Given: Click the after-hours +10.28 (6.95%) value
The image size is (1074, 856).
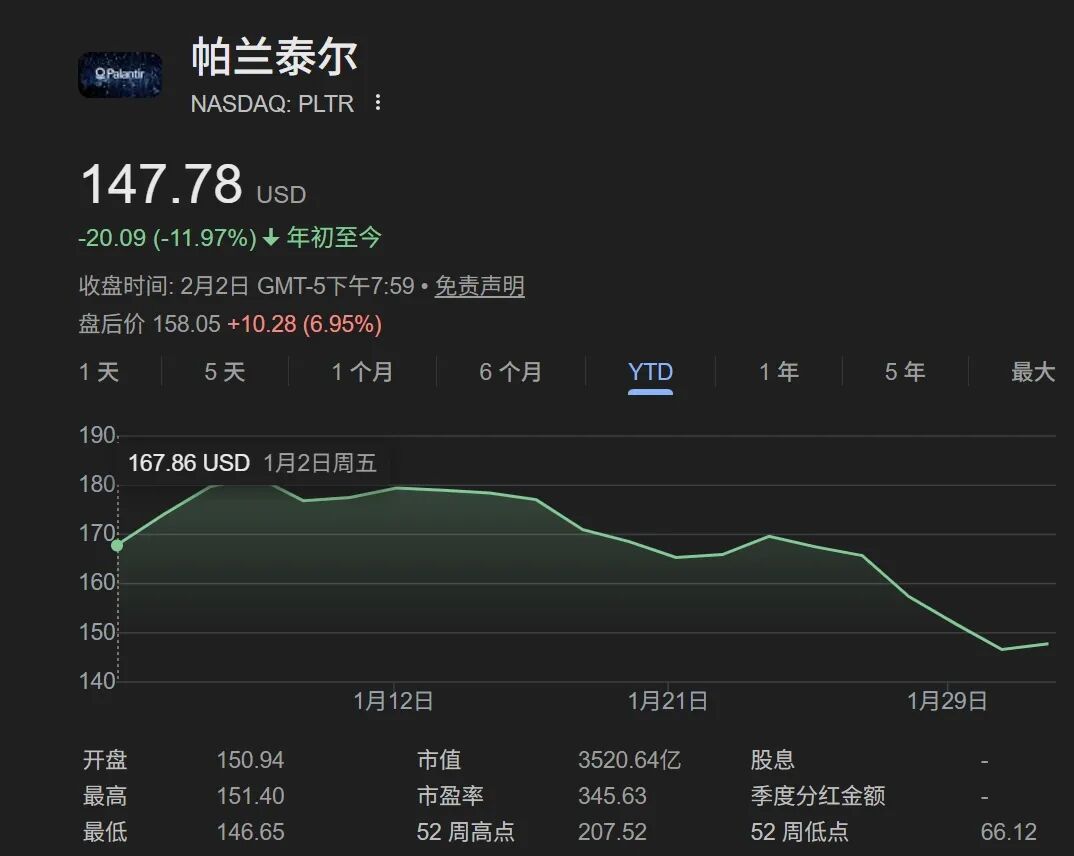Looking at the screenshot, I should pyautogui.click(x=304, y=324).
